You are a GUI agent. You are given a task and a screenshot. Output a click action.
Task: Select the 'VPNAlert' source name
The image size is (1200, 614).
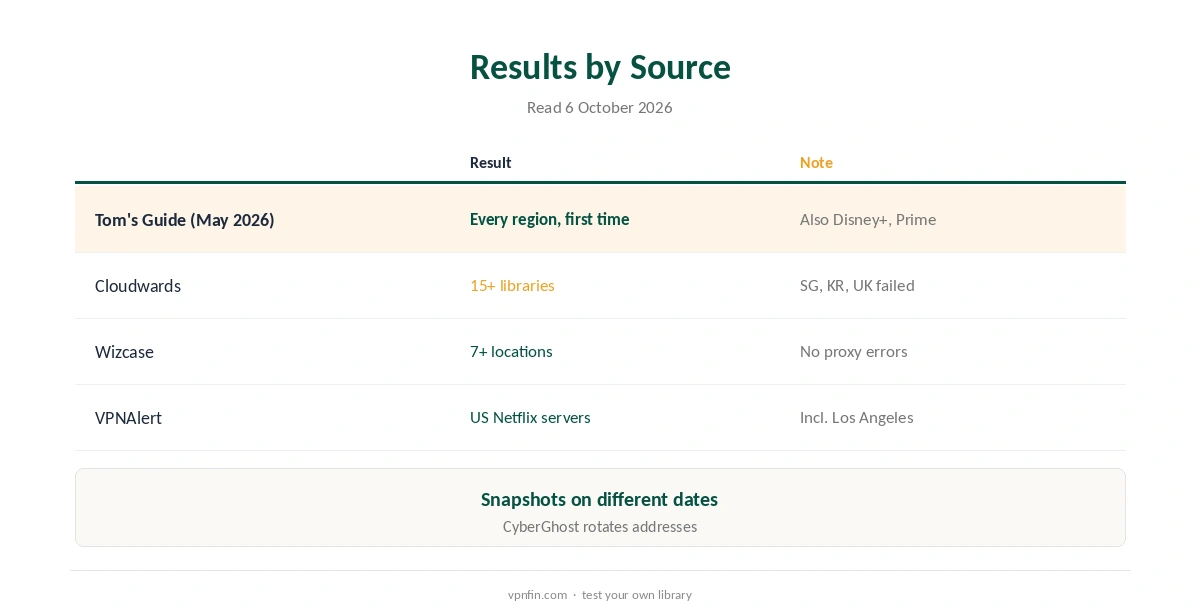128,417
